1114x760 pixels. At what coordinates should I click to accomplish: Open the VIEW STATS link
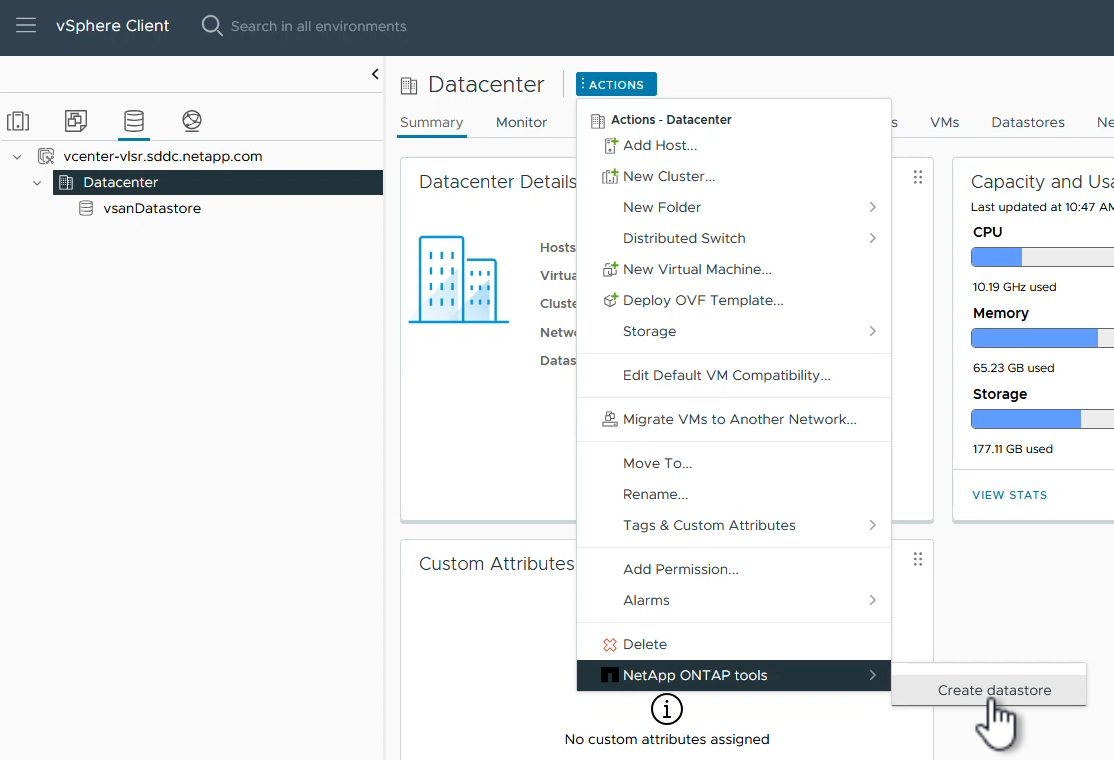click(1009, 495)
